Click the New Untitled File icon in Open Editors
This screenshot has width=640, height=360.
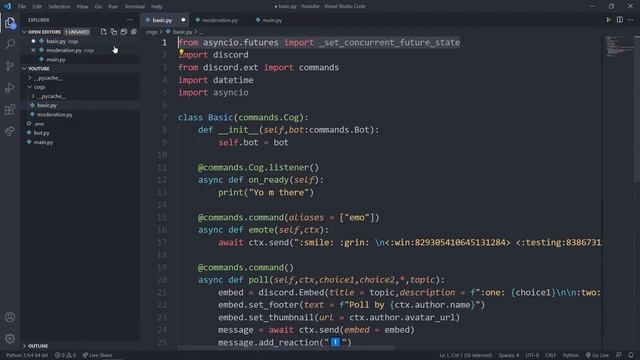[x=103, y=32]
